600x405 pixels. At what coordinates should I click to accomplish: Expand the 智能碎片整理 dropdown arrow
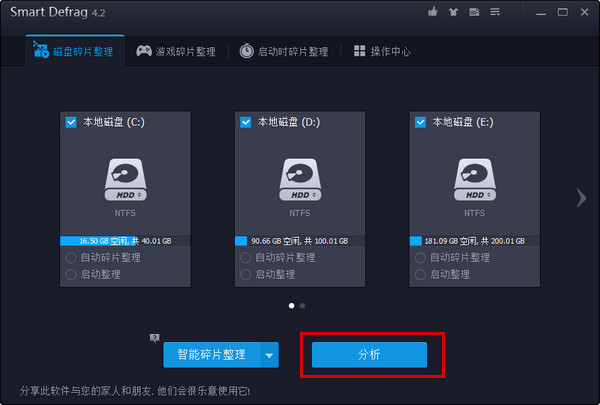(269, 355)
